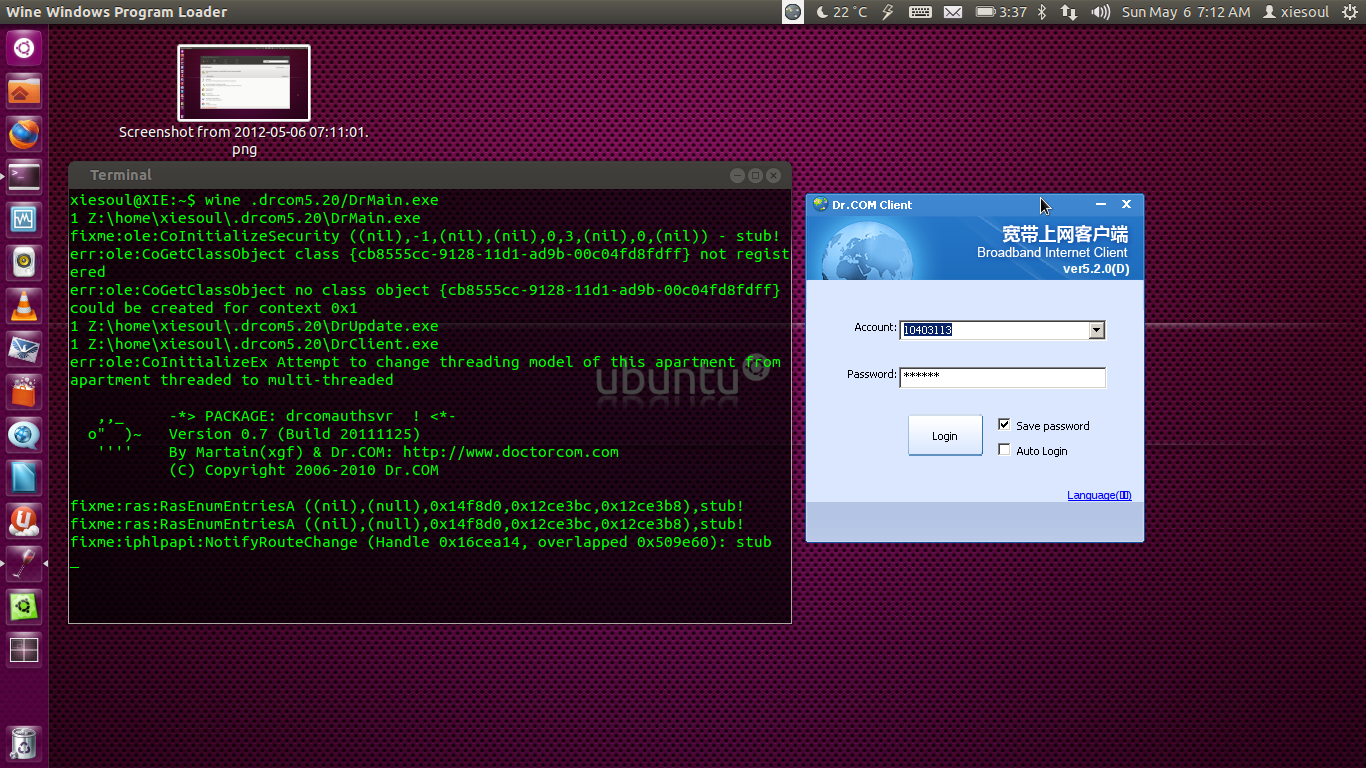
Task: Click the 'PACKAGE: drcomauthsvr' terminal line
Action: (x=313, y=416)
